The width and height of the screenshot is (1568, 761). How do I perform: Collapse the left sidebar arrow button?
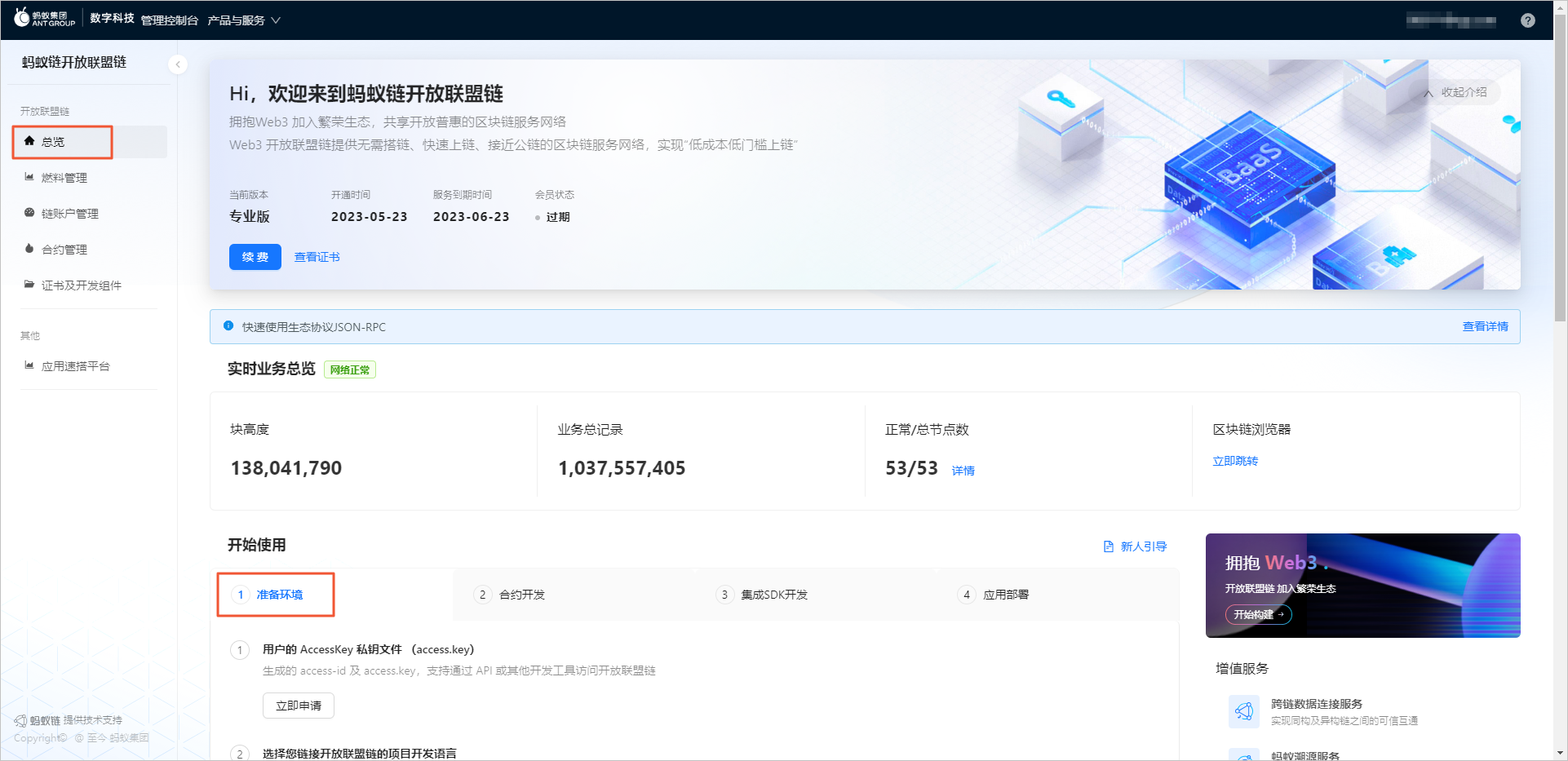178,64
